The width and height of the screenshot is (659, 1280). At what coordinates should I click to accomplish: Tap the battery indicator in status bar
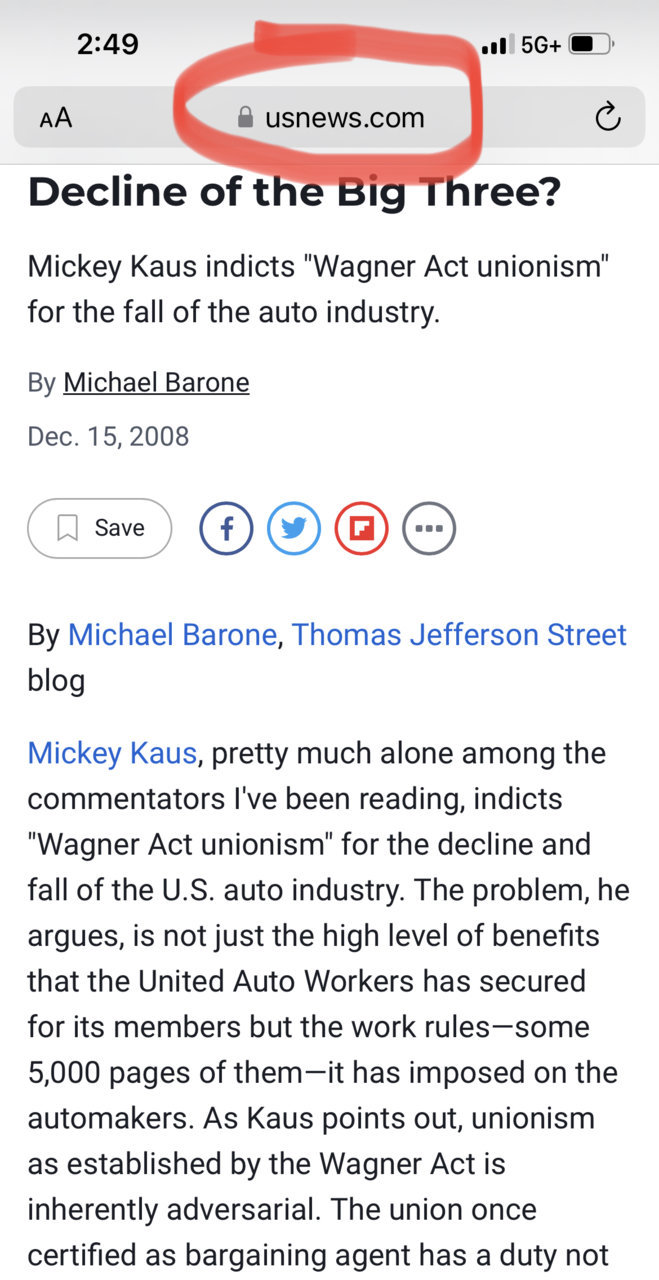click(592, 44)
